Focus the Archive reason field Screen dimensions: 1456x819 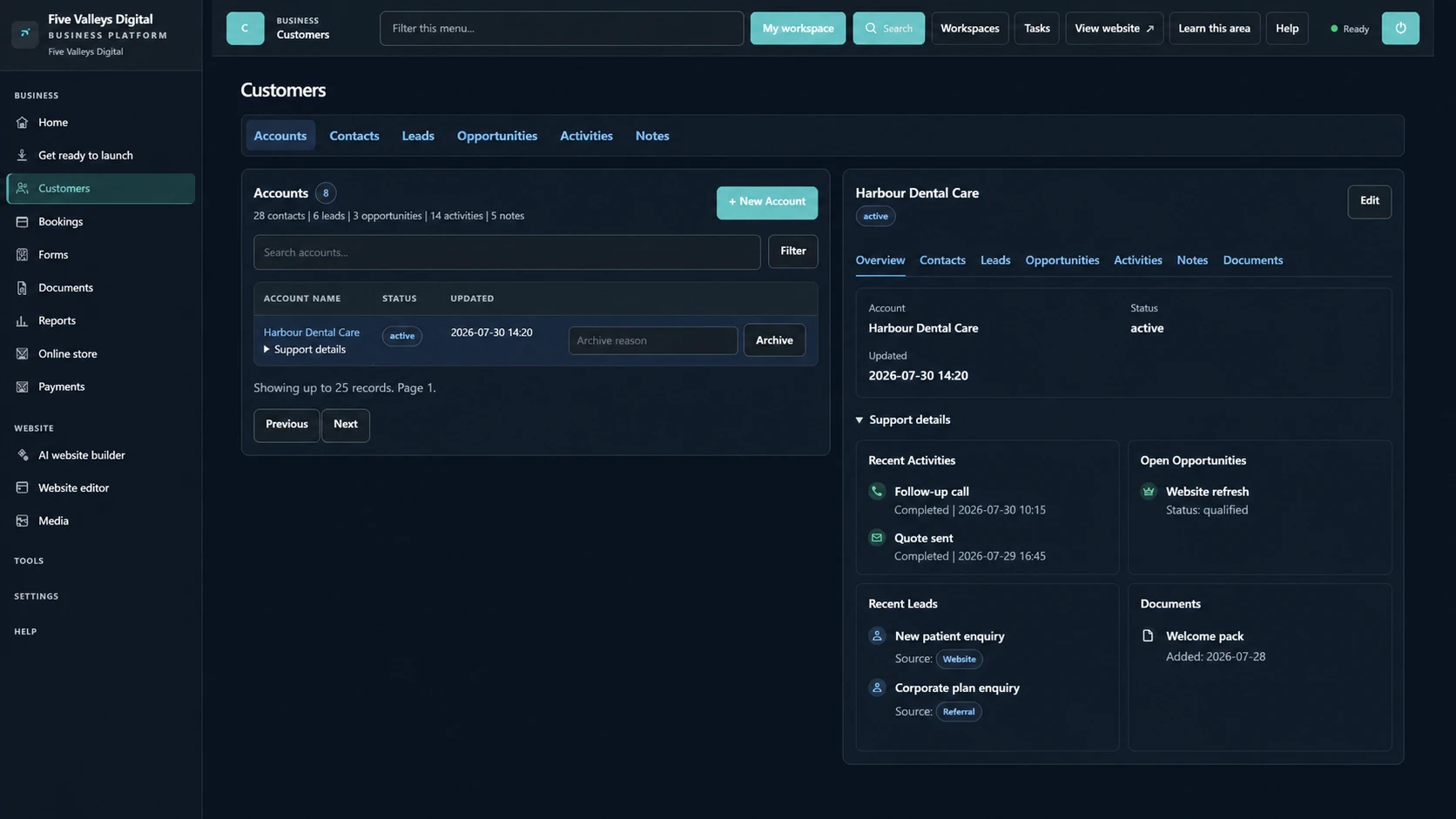tap(653, 340)
